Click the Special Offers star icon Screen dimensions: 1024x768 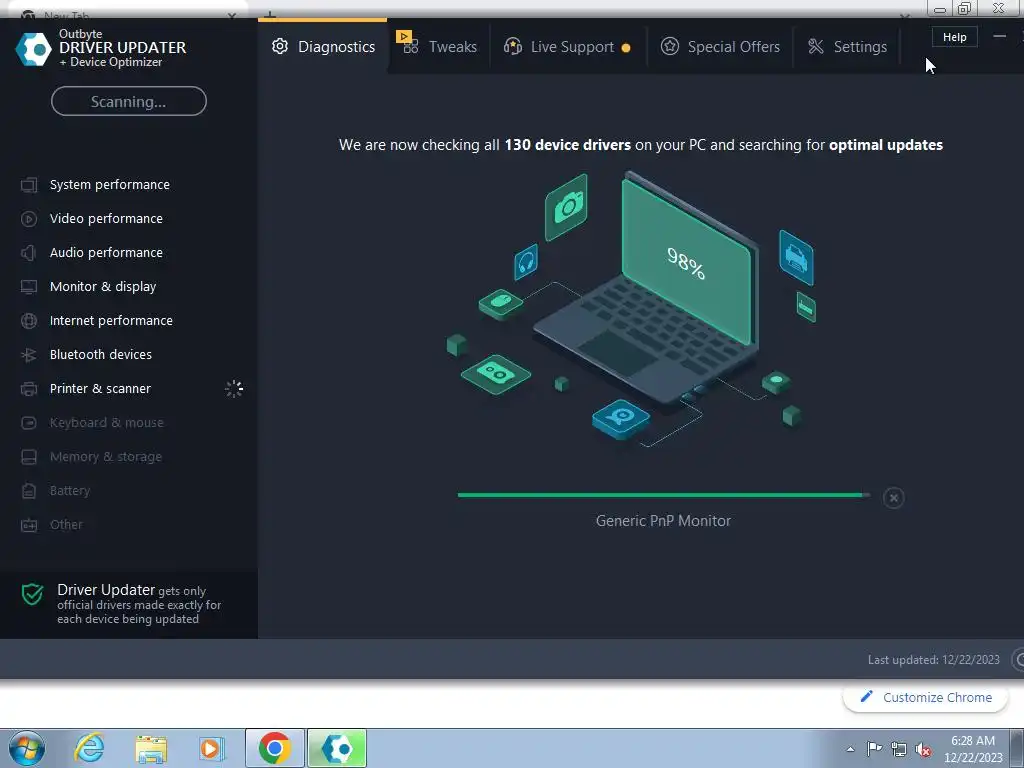tap(669, 46)
